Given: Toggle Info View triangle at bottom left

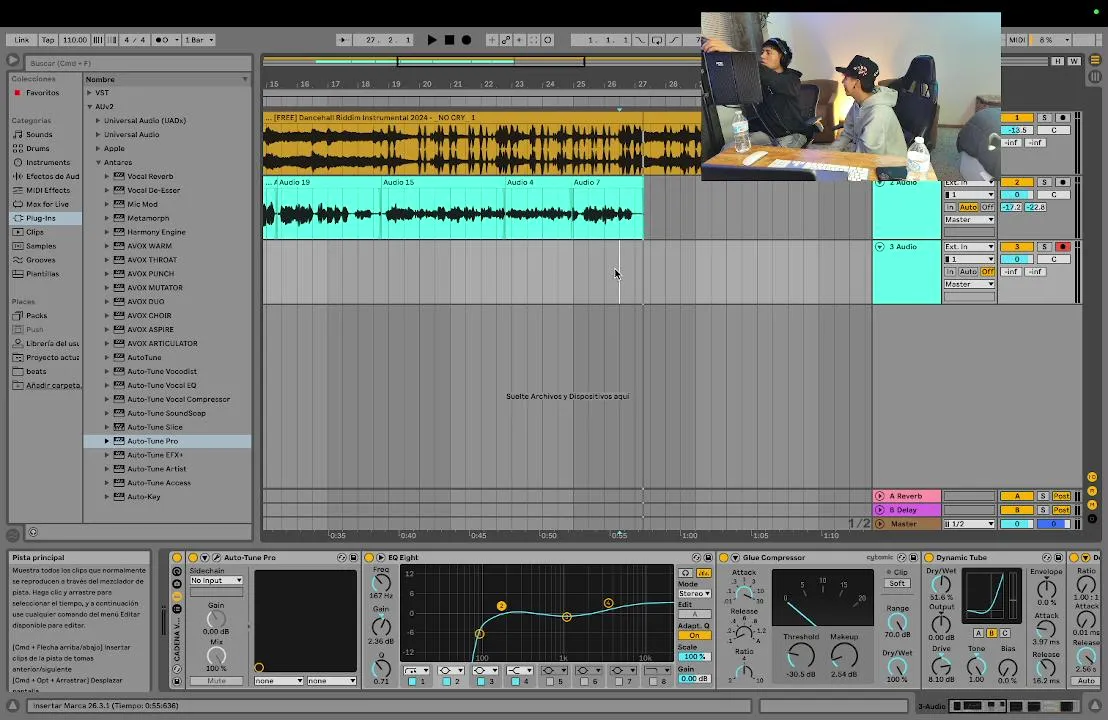Looking at the screenshot, I should (x=13, y=705).
